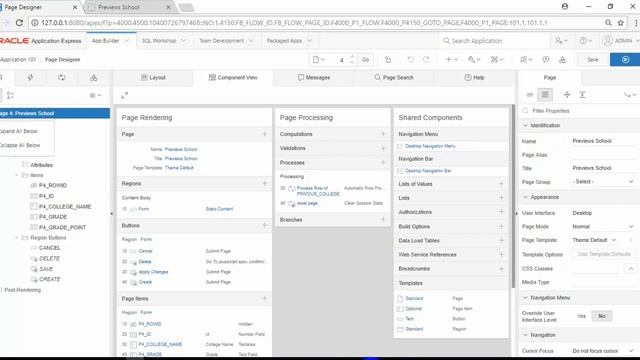Open the Help tab
This screenshot has width=640, height=360.
click(x=474, y=78)
